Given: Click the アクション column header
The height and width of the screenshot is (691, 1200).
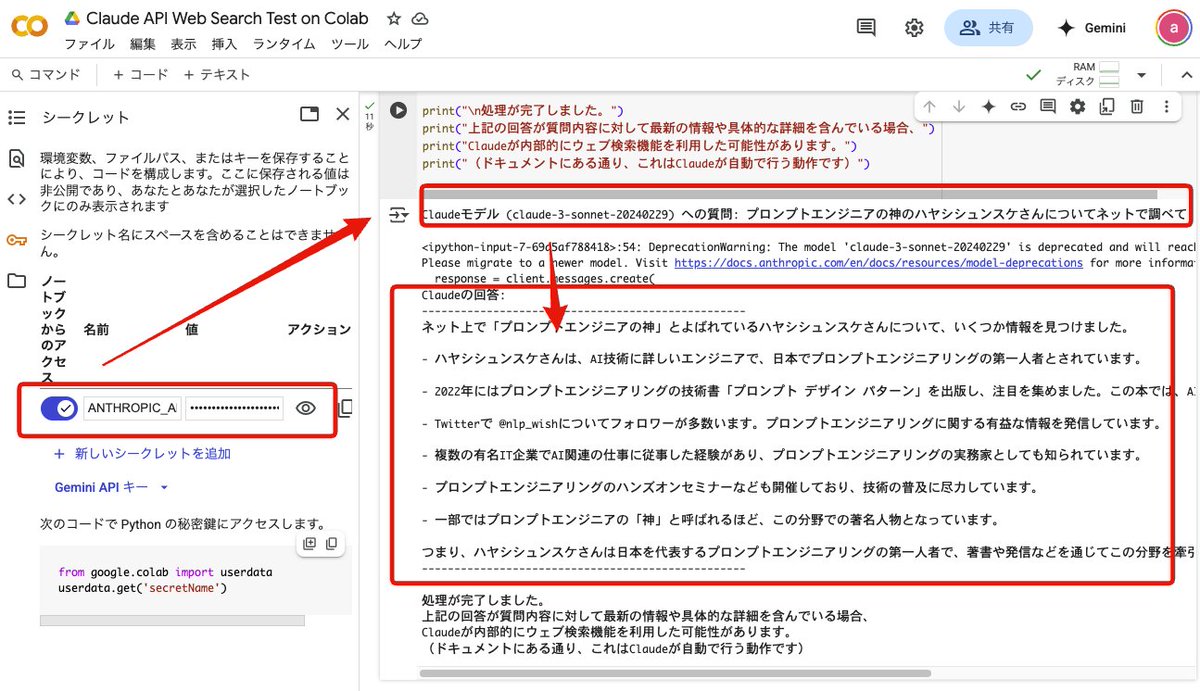Looking at the screenshot, I should pos(319,329).
